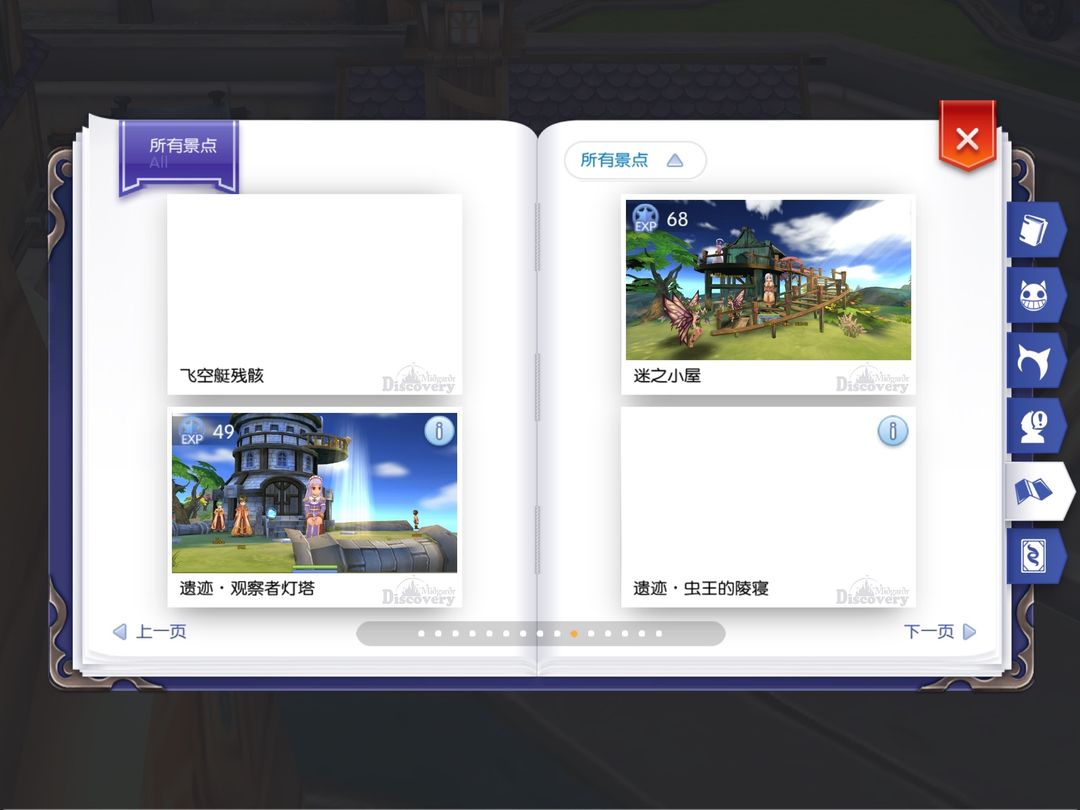Open the horned headwear tab in the sidebar

coord(1035,360)
